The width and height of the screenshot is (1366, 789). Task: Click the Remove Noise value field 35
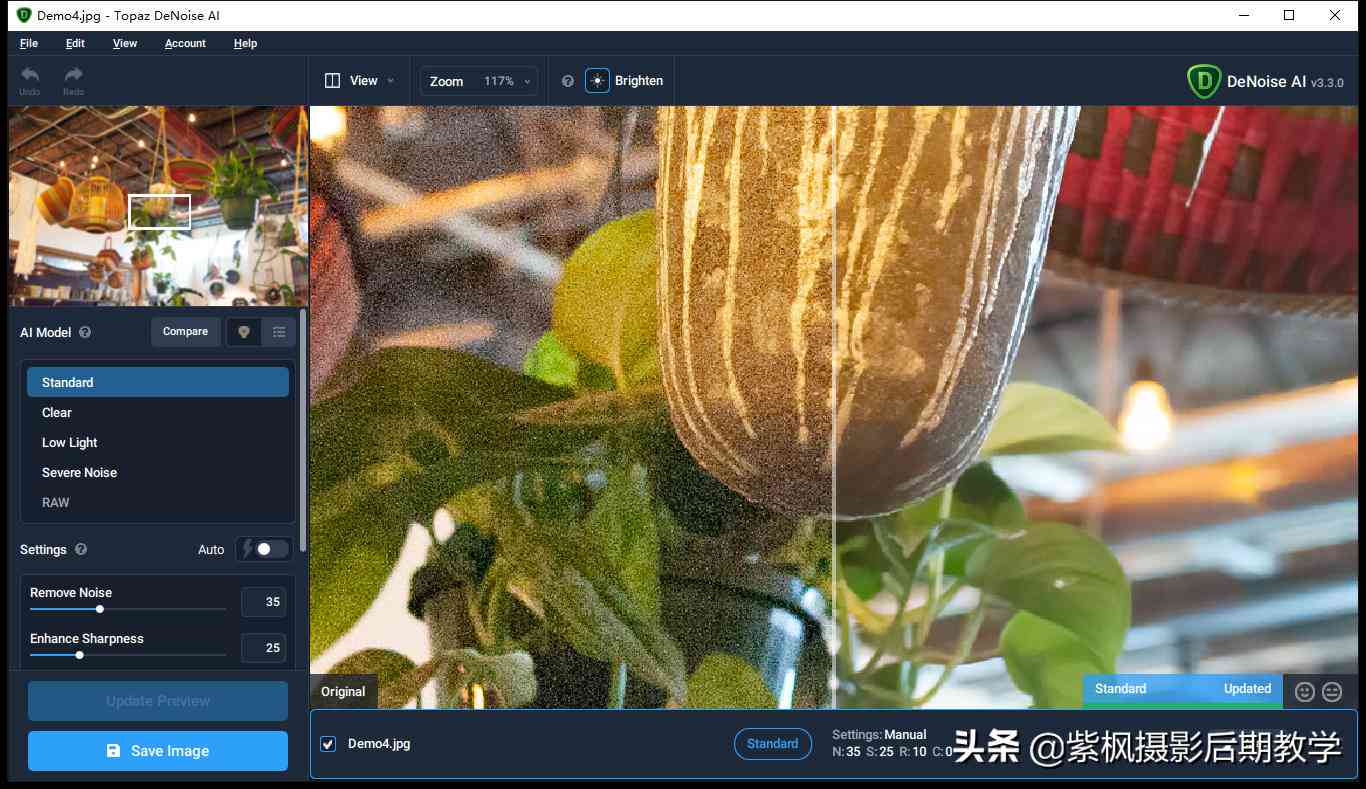[264, 602]
